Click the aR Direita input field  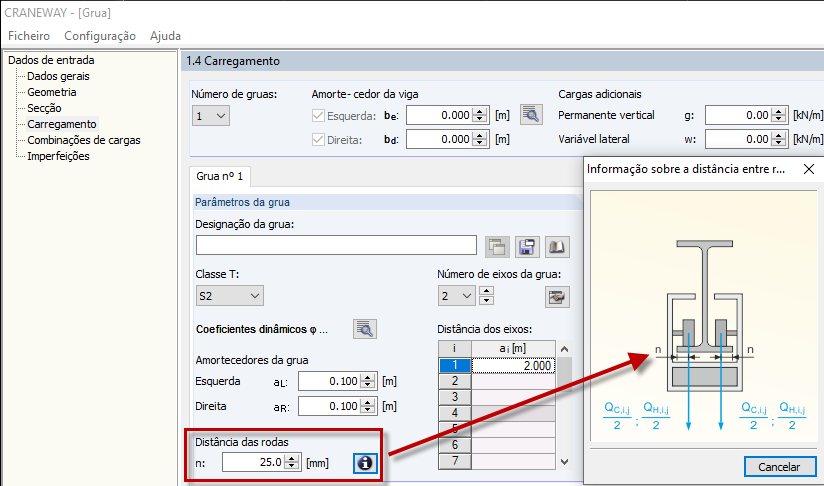click(x=329, y=406)
